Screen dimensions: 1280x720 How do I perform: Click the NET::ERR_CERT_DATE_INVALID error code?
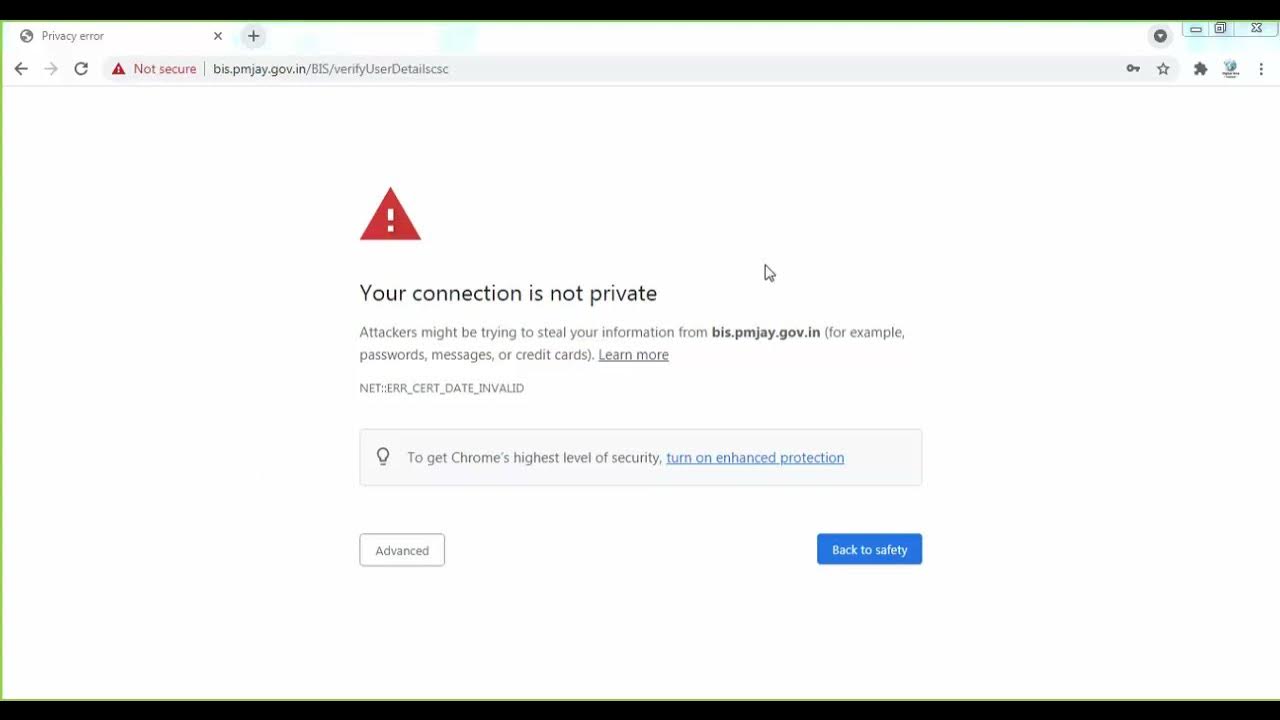(x=442, y=388)
